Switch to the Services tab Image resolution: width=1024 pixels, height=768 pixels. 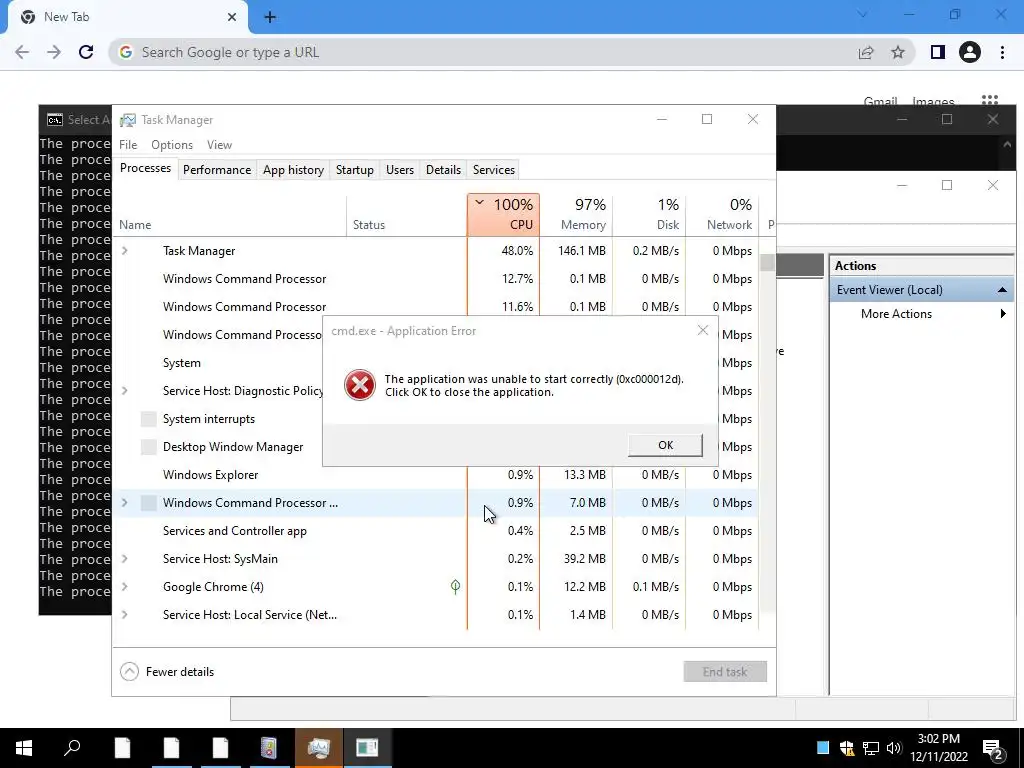tap(494, 170)
